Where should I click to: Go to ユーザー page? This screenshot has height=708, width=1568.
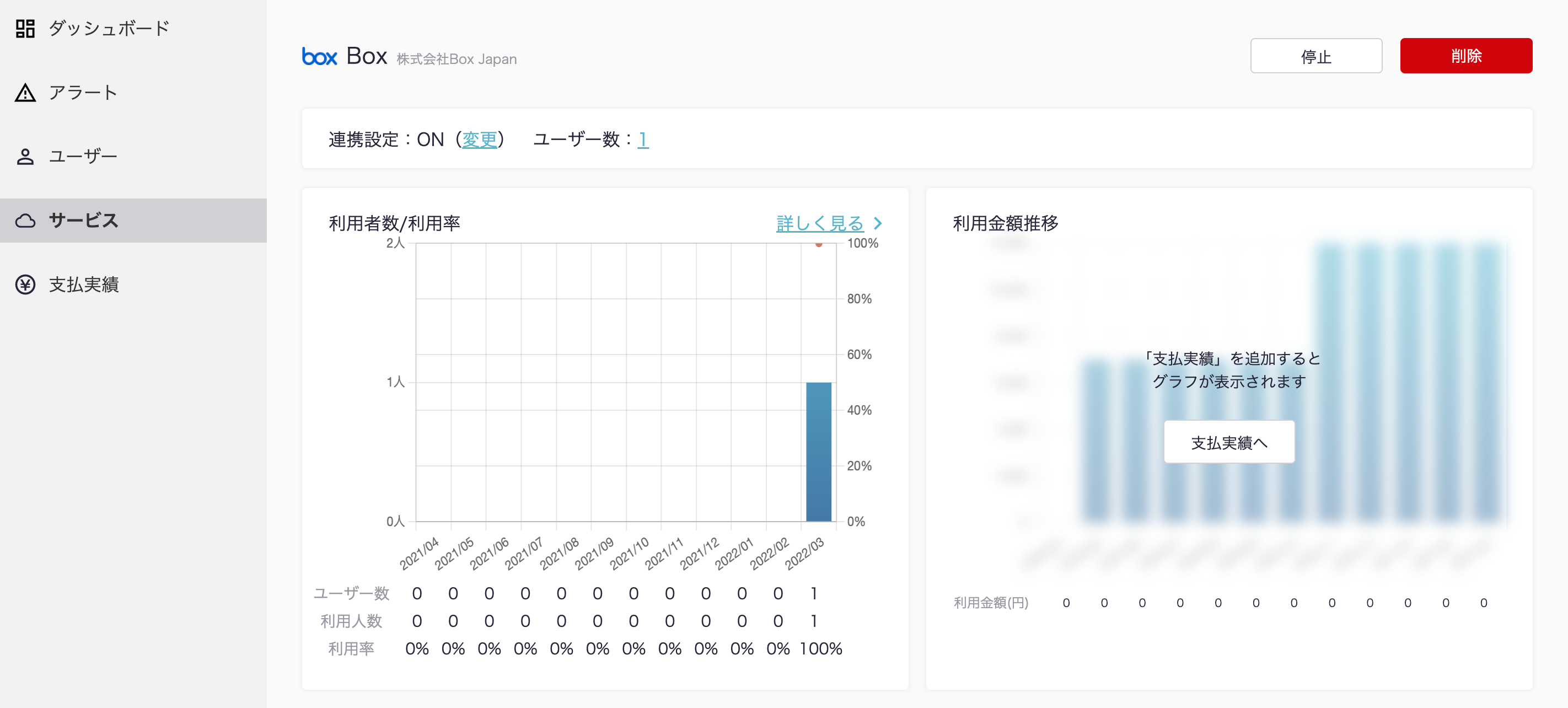click(83, 157)
